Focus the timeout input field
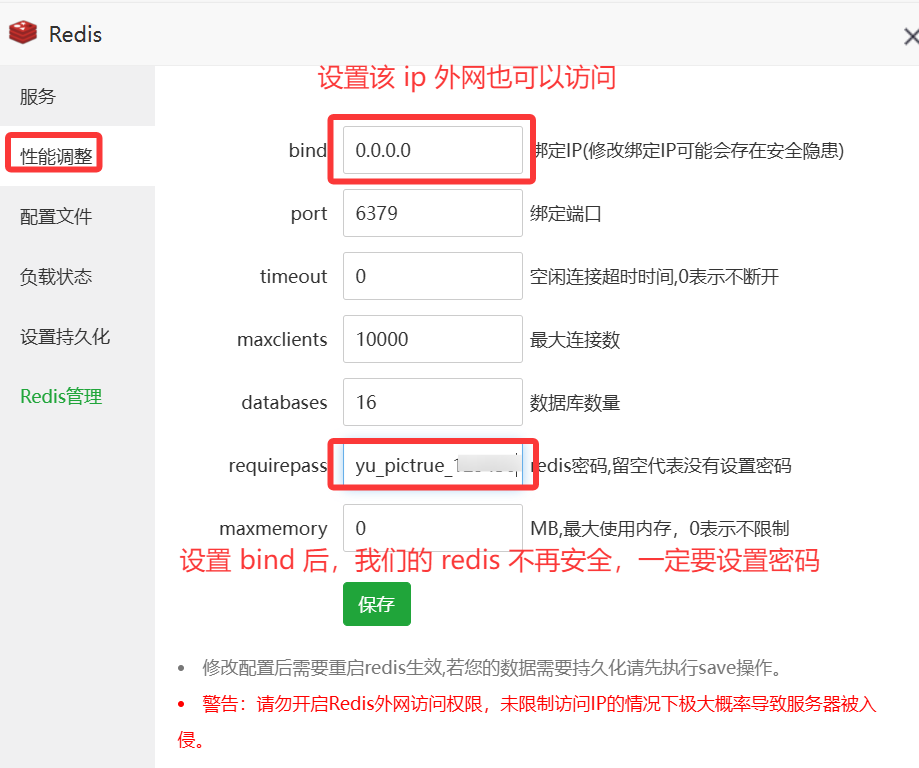The image size is (919, 768). pyautogui.click(x=433, y=276)
